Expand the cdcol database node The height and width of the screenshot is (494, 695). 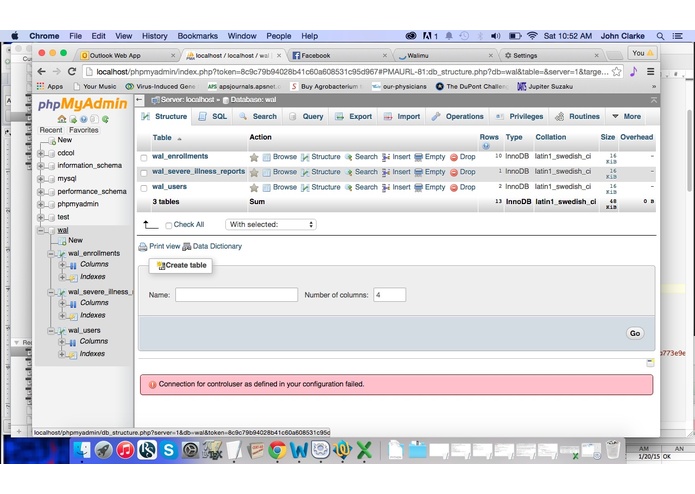click(x=41, y=153)
